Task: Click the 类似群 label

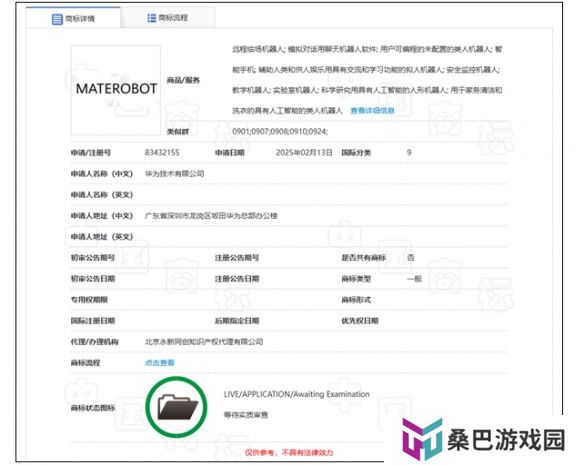Action: 178,132
